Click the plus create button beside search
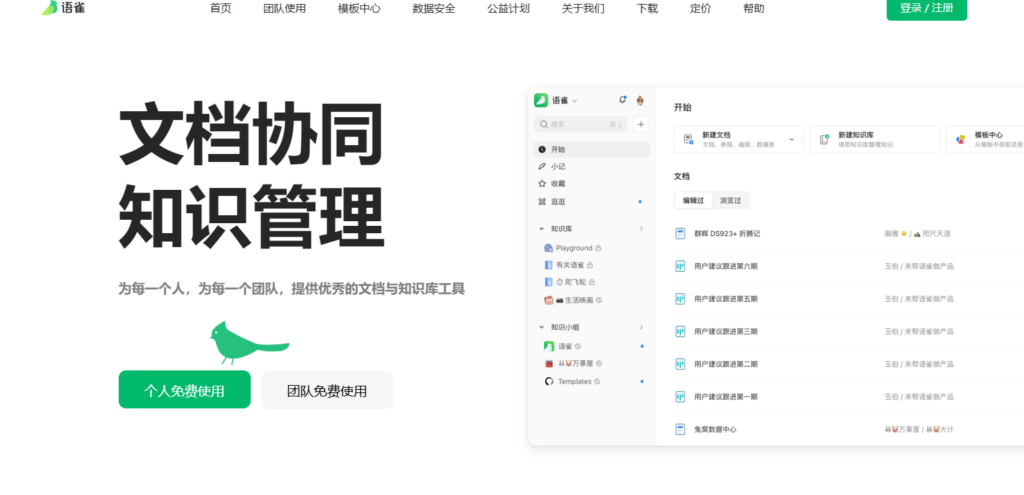 (x=641, y=124)
